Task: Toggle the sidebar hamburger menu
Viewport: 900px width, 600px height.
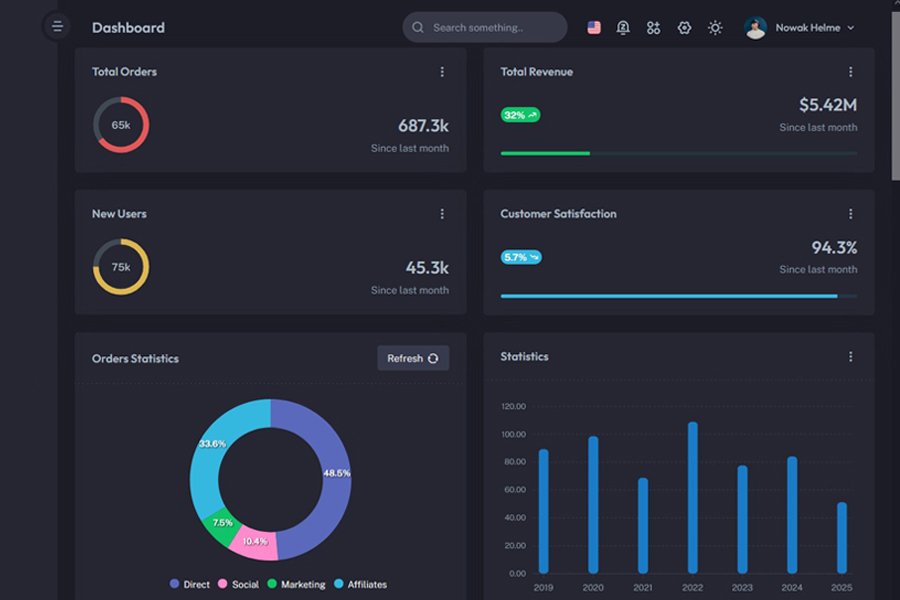Action: point(57,27)
